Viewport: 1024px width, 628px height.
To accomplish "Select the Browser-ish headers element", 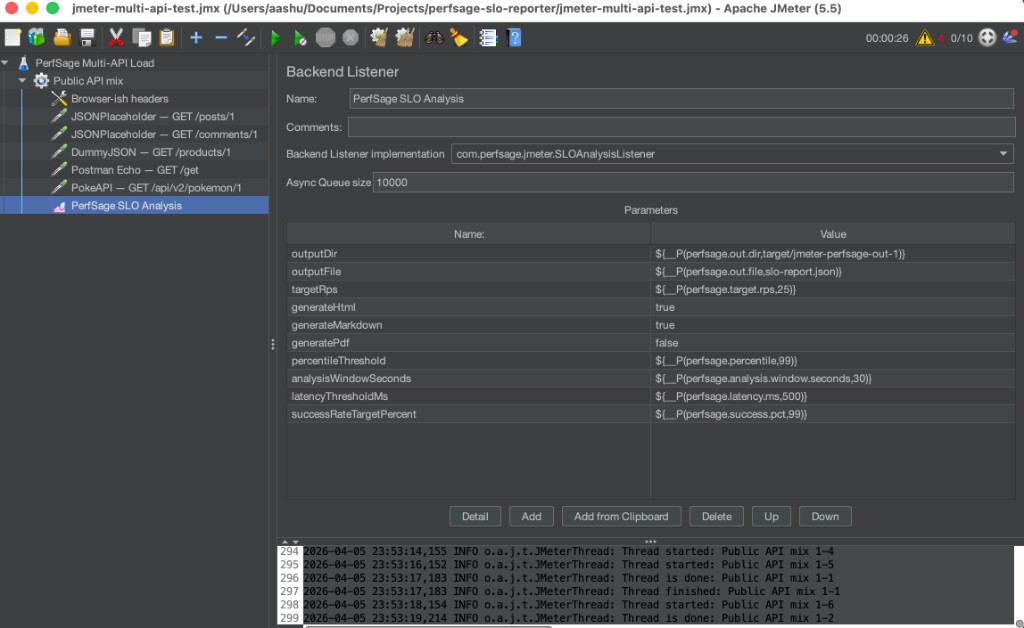I will point(120,99).
